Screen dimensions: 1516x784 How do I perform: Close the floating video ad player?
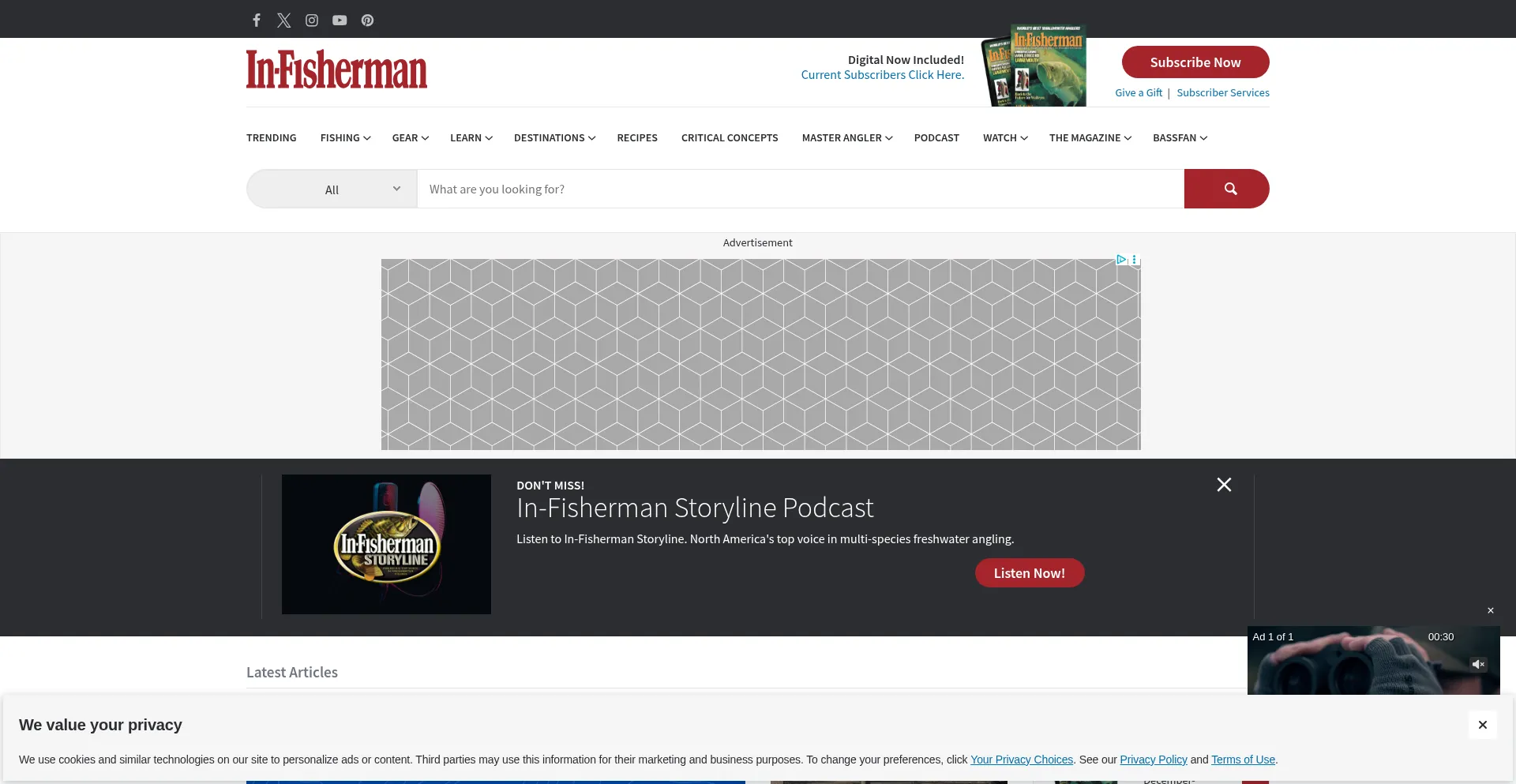tap(1490, 610)
